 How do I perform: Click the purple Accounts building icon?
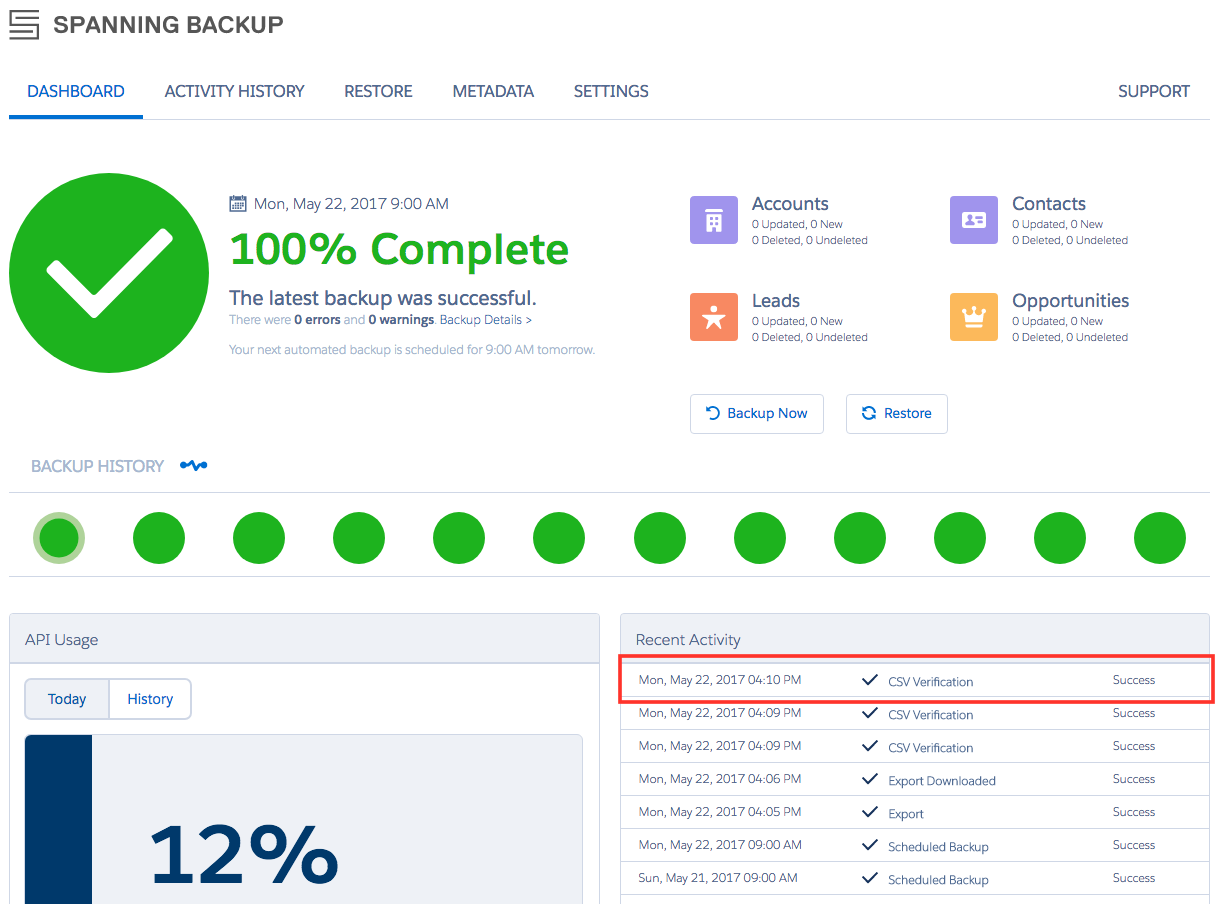[714, 220]
